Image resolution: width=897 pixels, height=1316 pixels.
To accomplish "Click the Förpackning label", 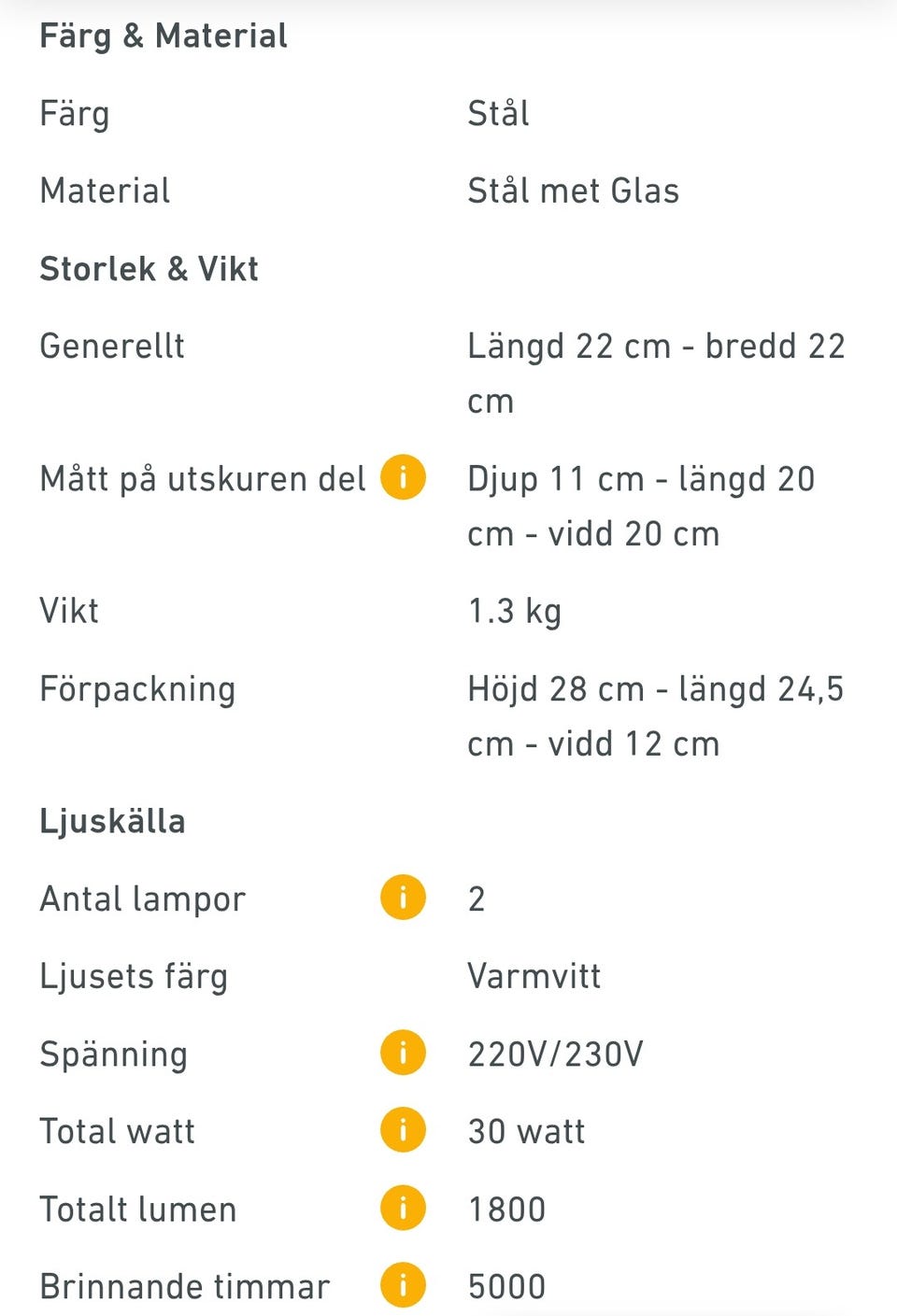I will (137, 689).
